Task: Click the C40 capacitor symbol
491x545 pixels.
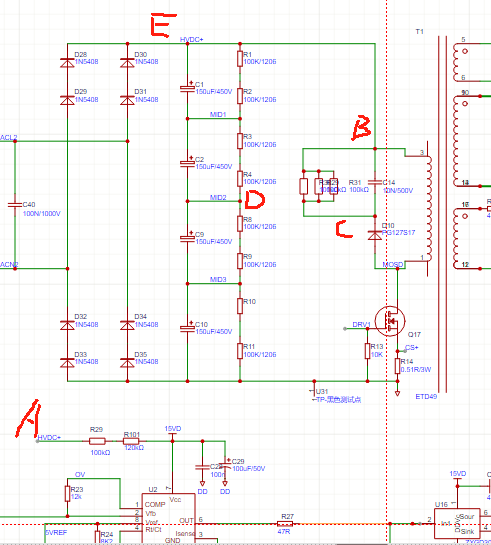Action: coord(15,205)
